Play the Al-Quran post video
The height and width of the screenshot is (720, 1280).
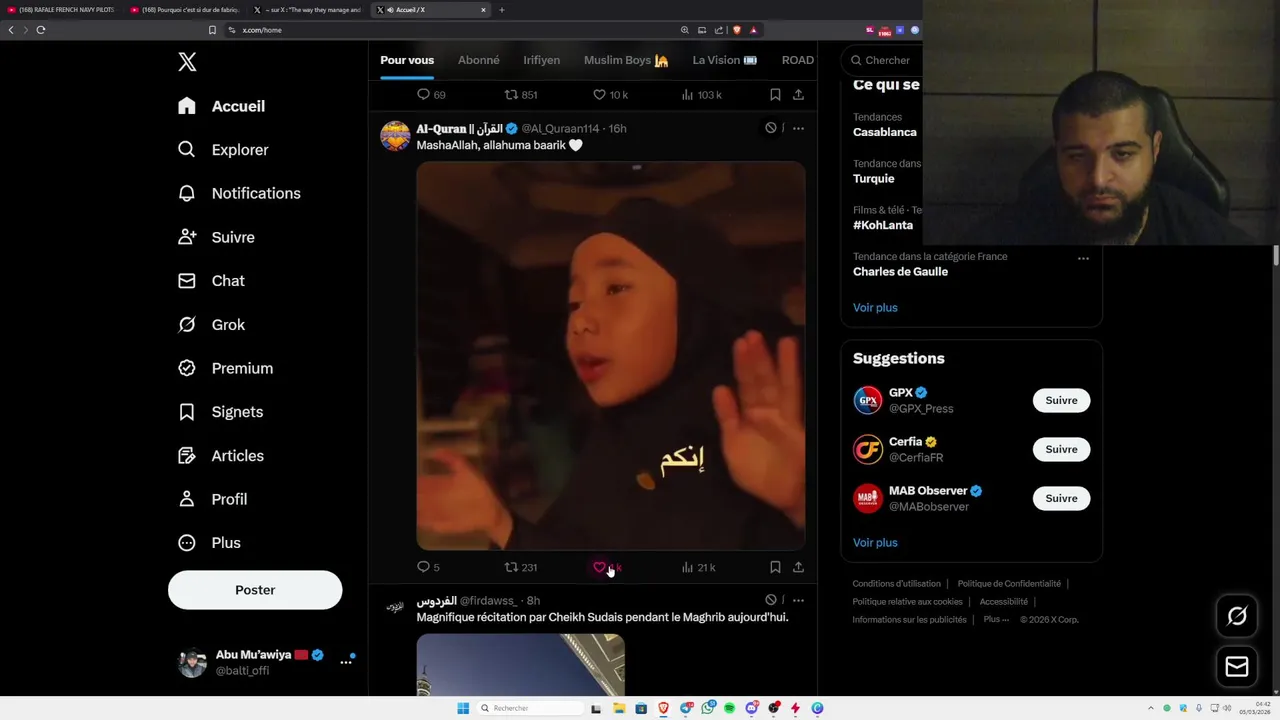coord(610,356)
